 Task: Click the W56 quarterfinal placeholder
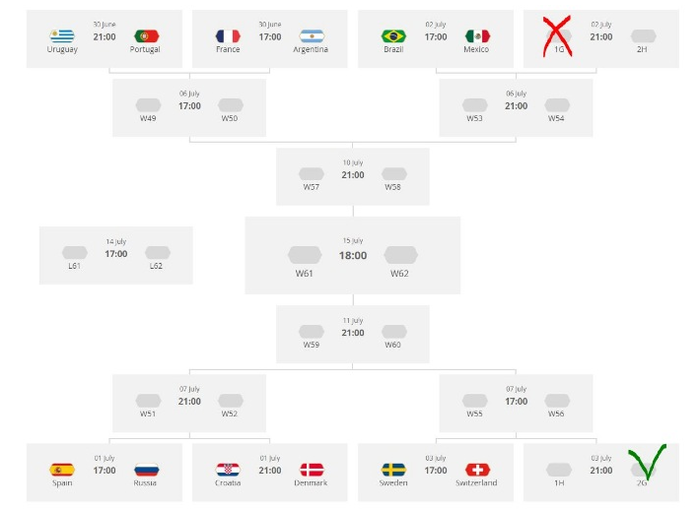click(556, 401)
